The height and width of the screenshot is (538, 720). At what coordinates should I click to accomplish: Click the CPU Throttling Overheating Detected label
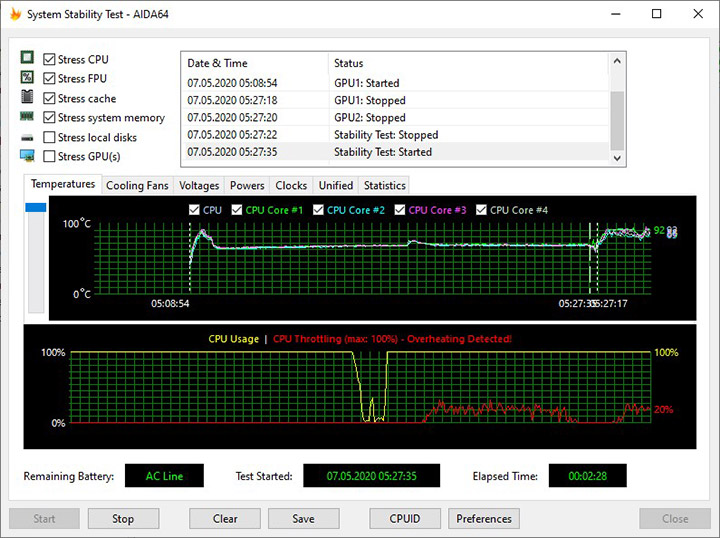(392, 339)
